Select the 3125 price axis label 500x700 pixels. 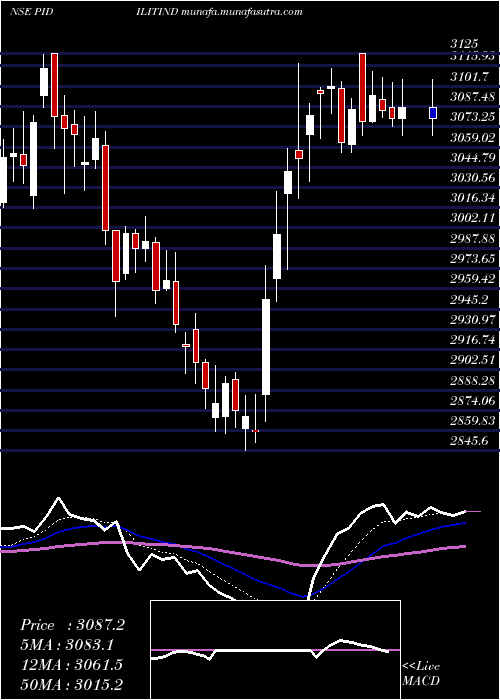click(x=464, y=44)
